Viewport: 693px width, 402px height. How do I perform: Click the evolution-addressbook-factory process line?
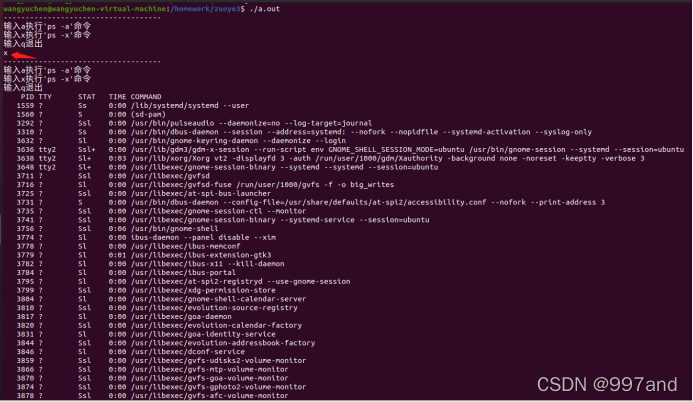[x=166, y=343]
